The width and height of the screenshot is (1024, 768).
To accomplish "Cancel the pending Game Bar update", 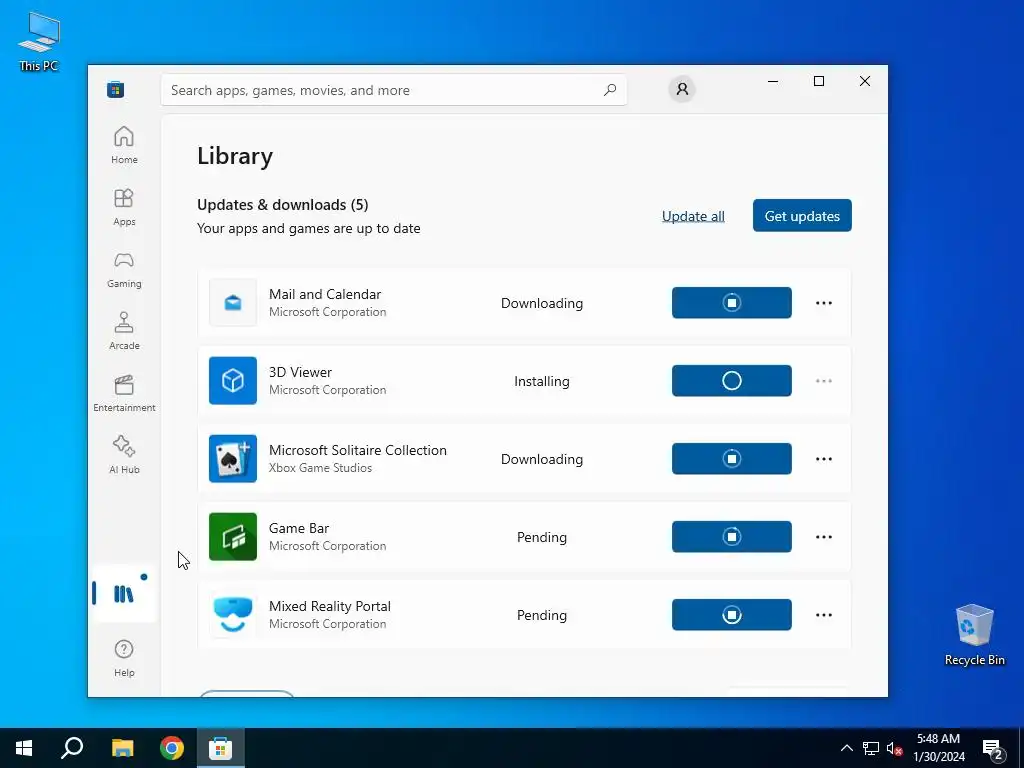I will (731, 537).
